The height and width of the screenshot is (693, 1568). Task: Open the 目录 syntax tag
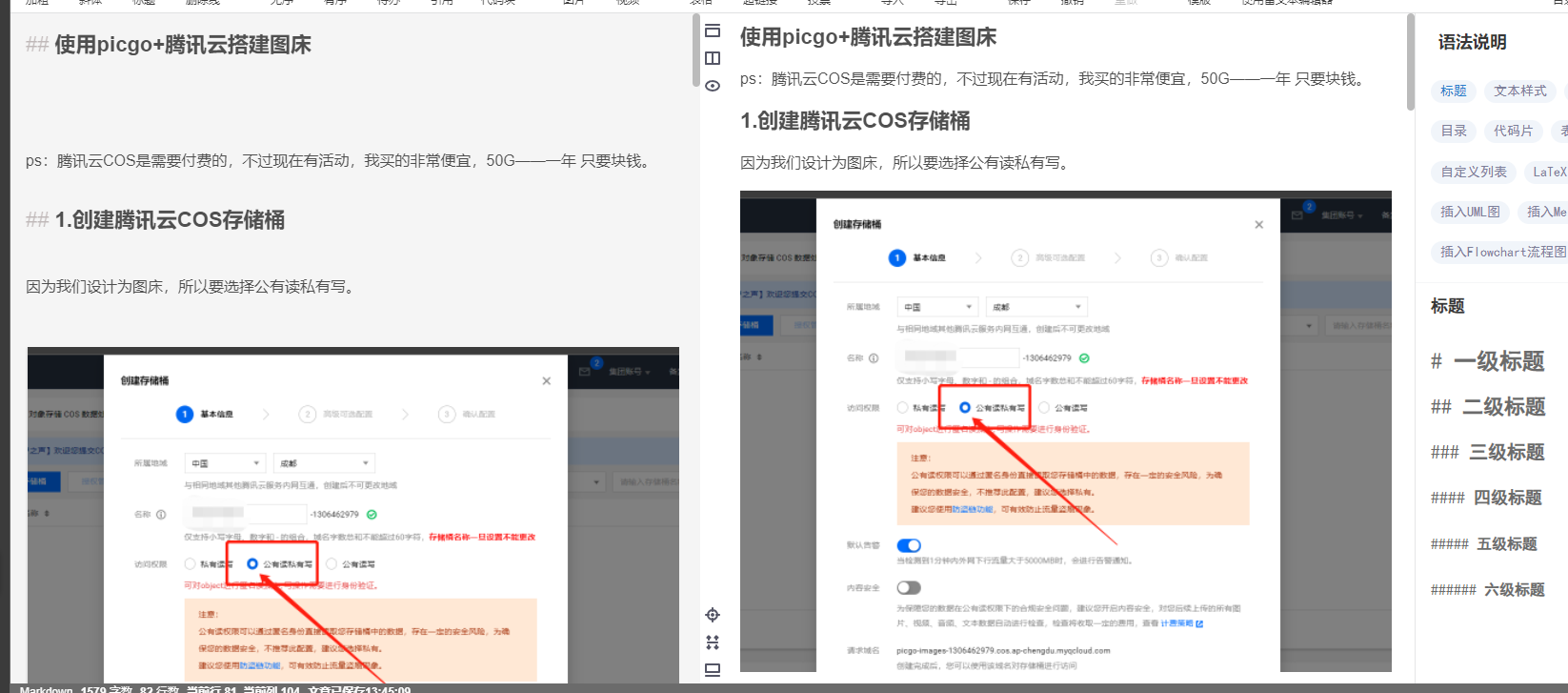click(1454, 132)
